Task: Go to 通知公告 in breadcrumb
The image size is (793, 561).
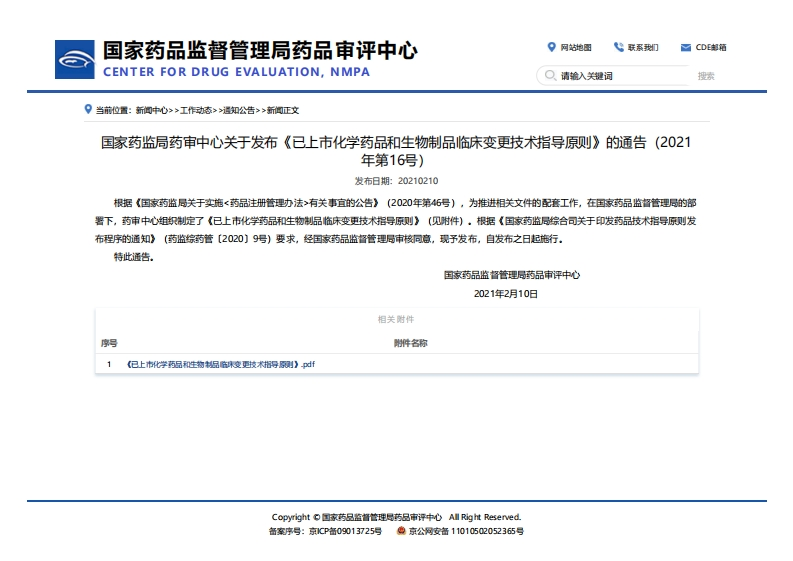Action: 239,110
